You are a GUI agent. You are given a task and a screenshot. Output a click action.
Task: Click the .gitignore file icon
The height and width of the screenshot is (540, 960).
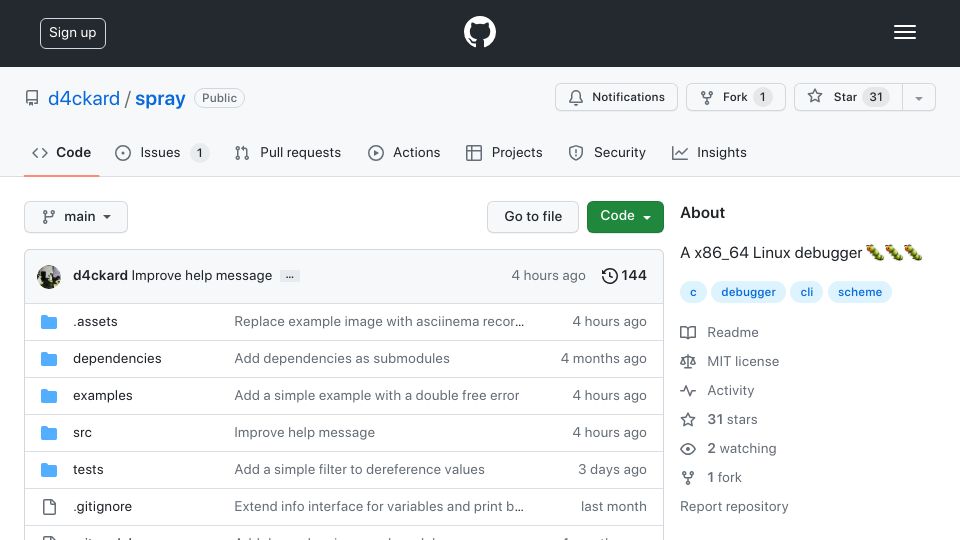49,507
